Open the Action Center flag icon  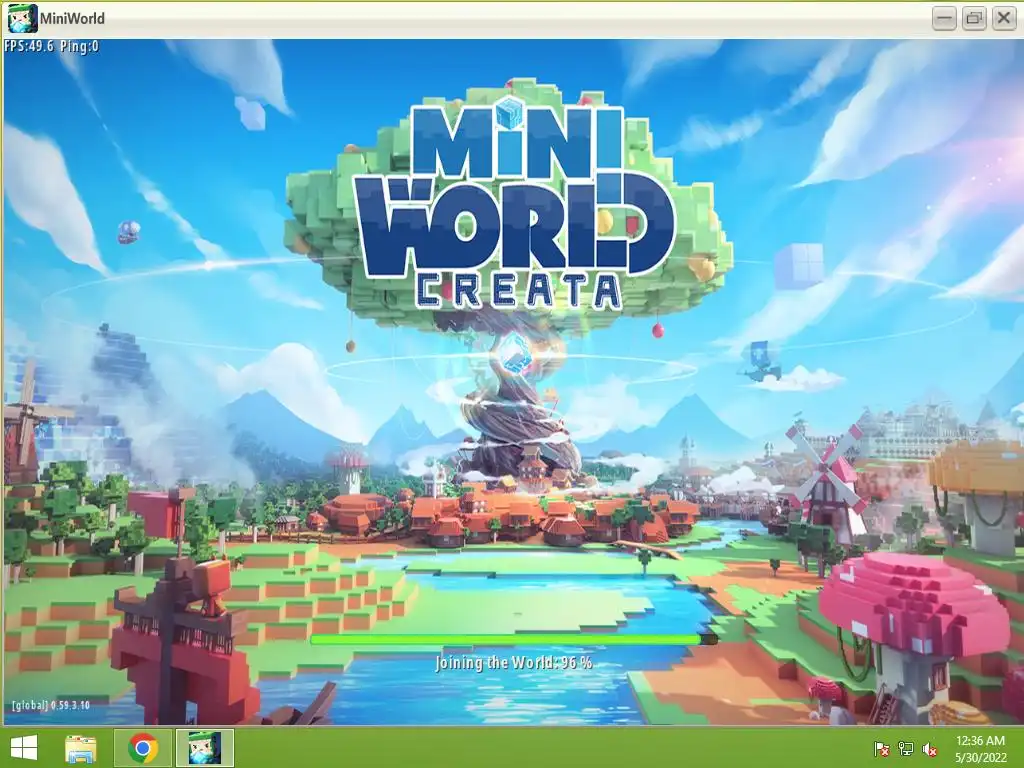(x=881, y=748)
